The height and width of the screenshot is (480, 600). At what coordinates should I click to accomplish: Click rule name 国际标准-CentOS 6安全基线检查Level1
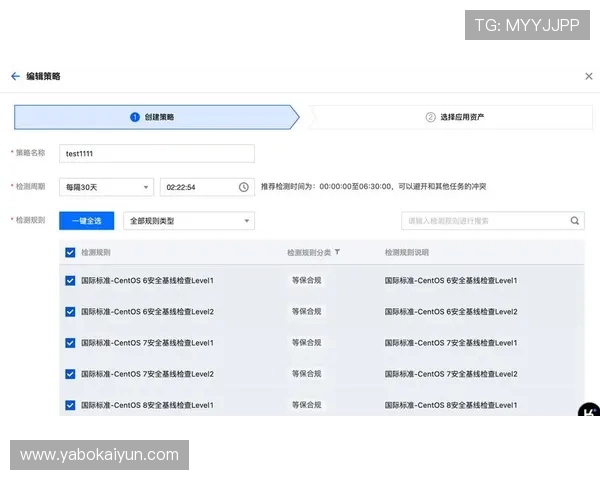pos(147,281)
